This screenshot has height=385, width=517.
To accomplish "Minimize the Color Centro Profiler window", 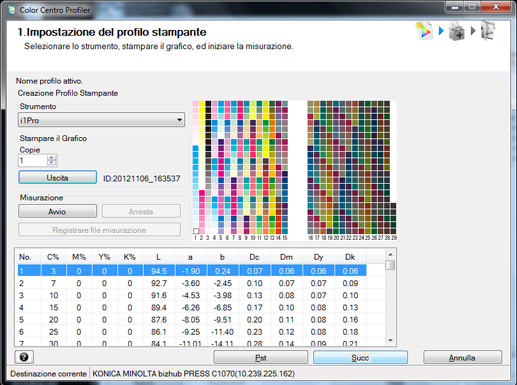I will 455,7.
